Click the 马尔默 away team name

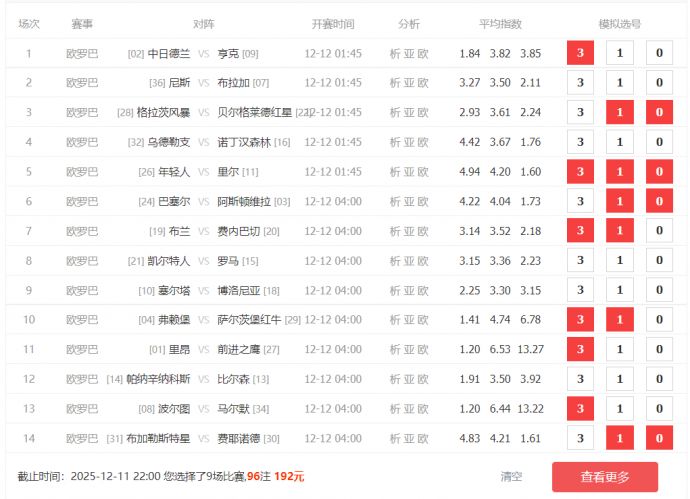(x=233, y=408)
